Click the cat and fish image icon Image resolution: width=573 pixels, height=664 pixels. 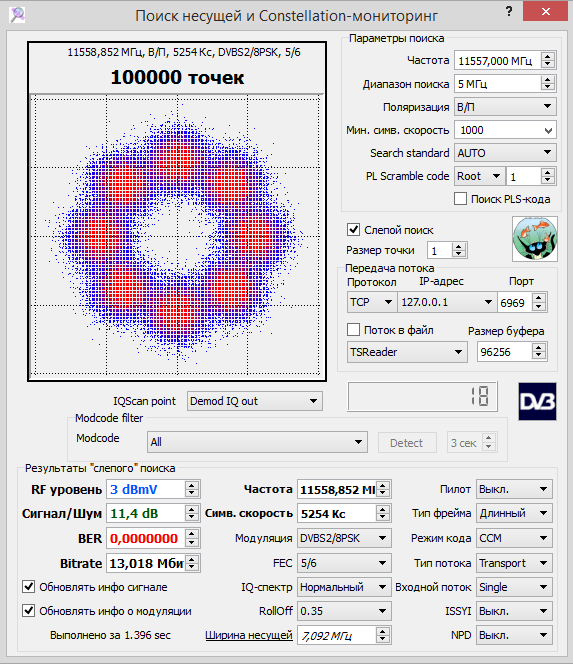pos(535,239)
